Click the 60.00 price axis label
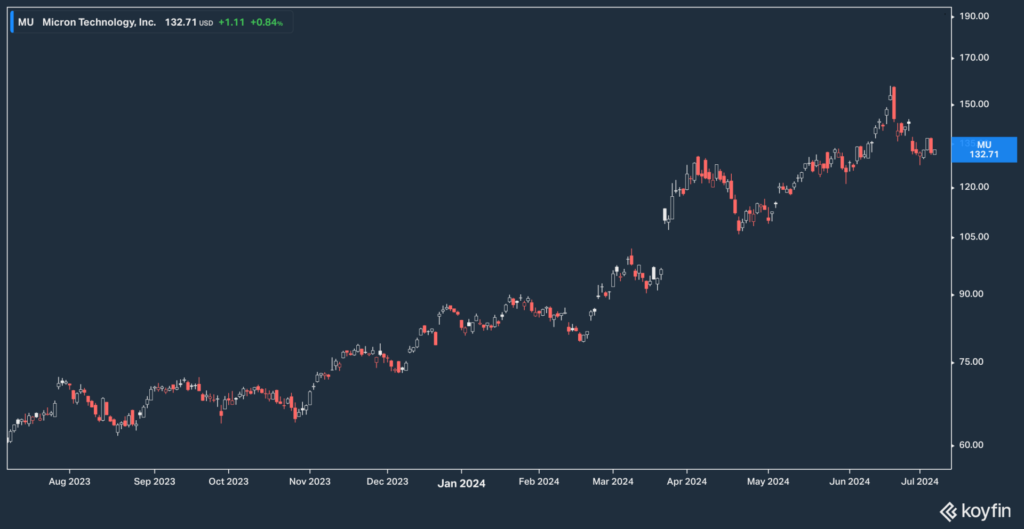 [974, 445]
